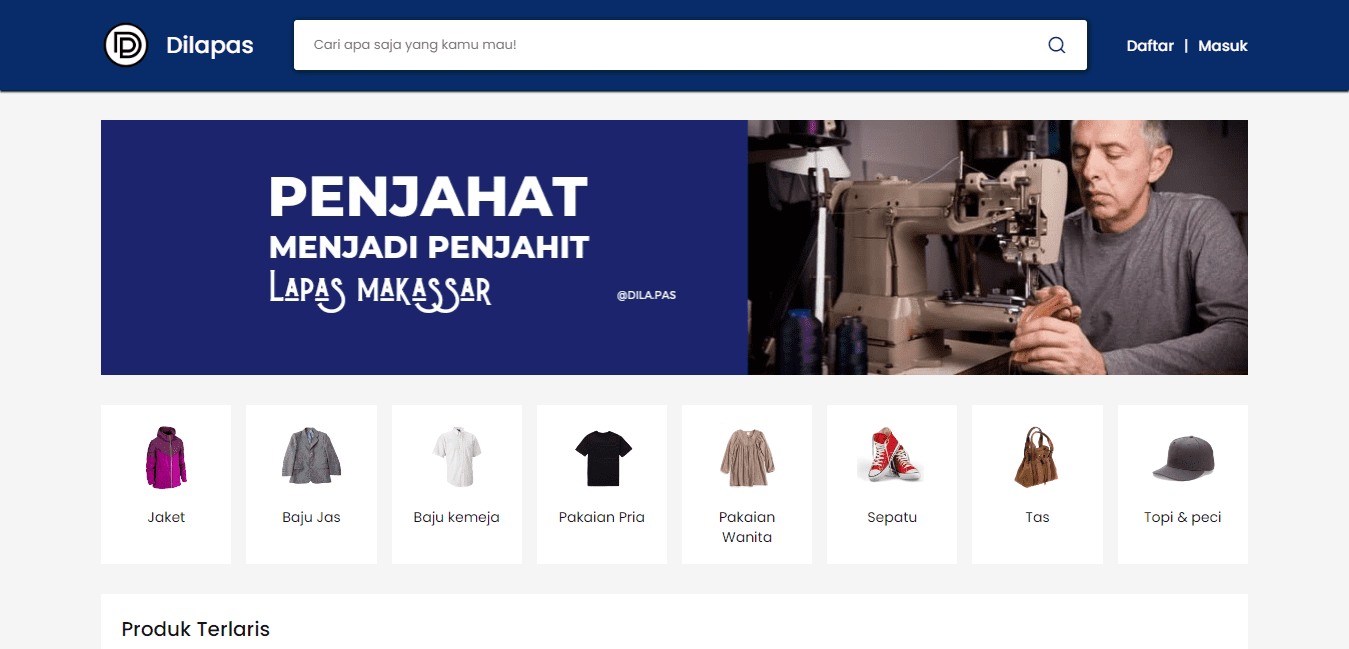The height and width of the screenshot is (649, 1349).
Task: Select the brown leather bag image
Action: pyautogui.click(x=1037, y=457)
